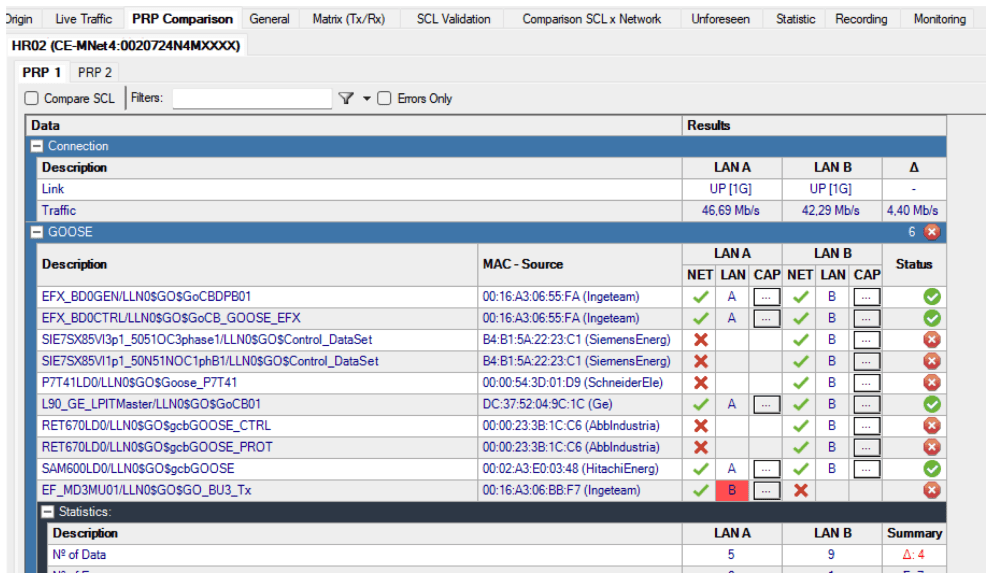Click into the Filters text field
The width and height of the screenshot is (995, 581).
click(x=251, y=98)
